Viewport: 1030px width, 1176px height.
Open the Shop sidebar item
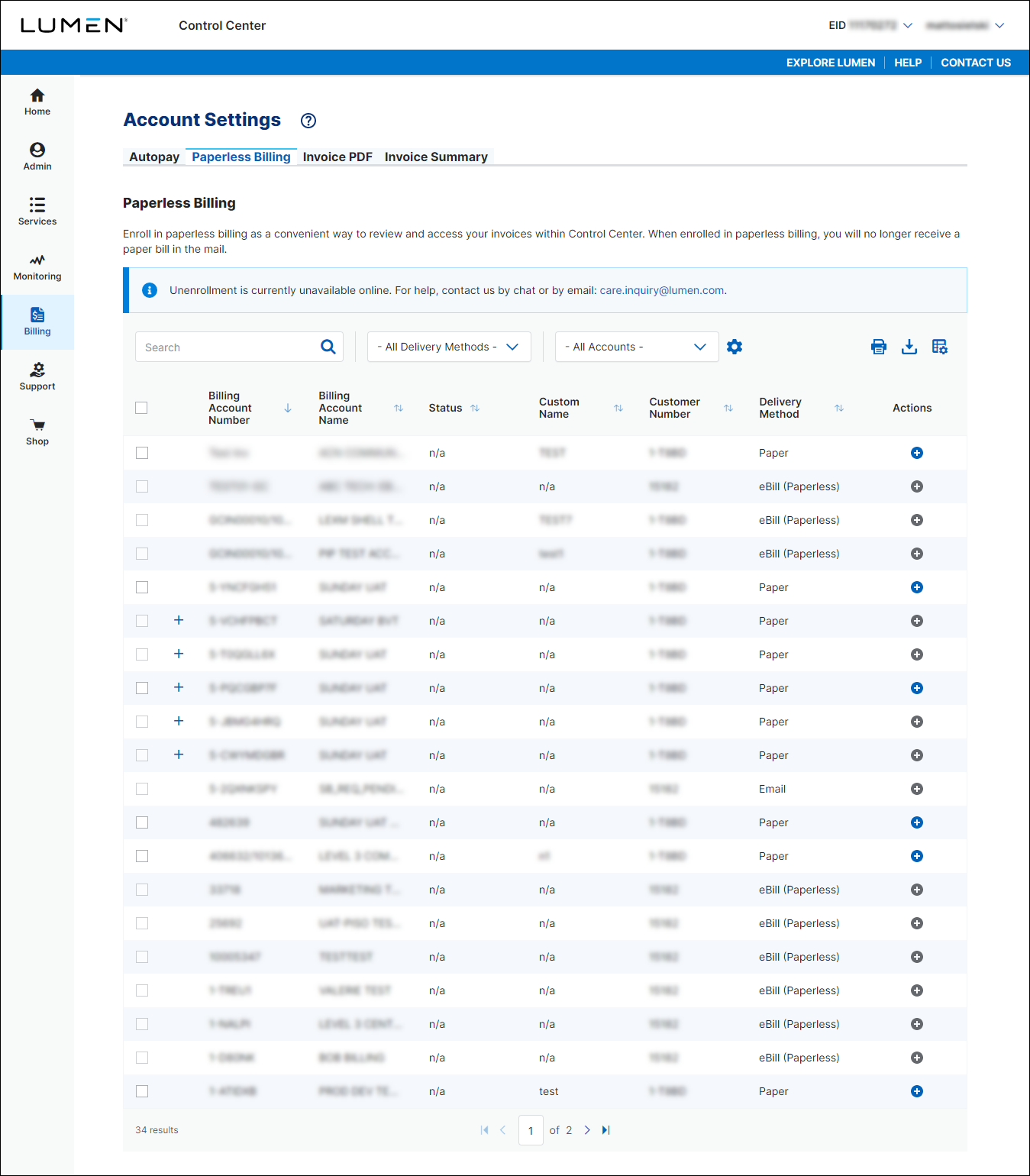click(37, 432)
